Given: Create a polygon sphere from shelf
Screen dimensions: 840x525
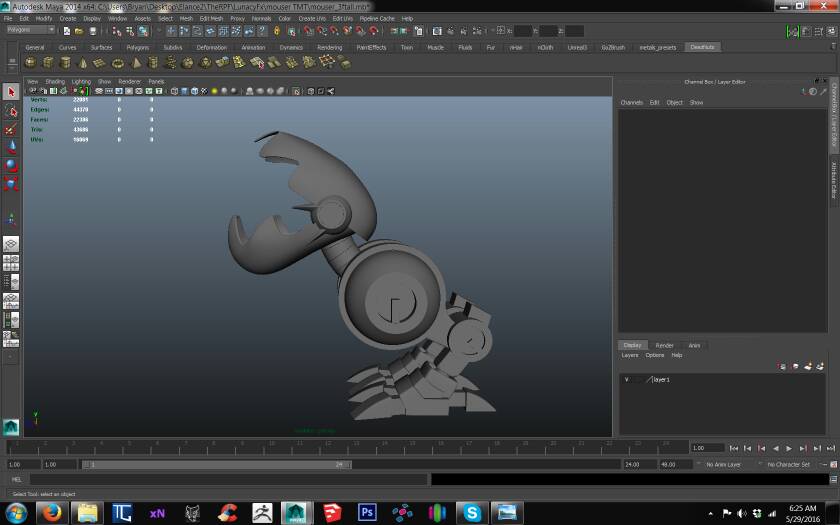Looking at the screenshot, I should pos(31,63).
